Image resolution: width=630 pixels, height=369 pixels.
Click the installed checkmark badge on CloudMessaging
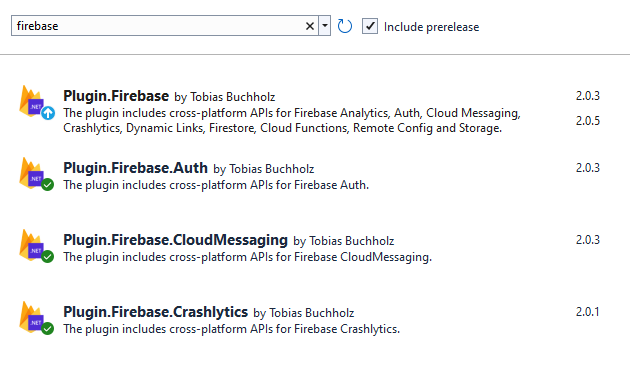[x=48, y=257]
